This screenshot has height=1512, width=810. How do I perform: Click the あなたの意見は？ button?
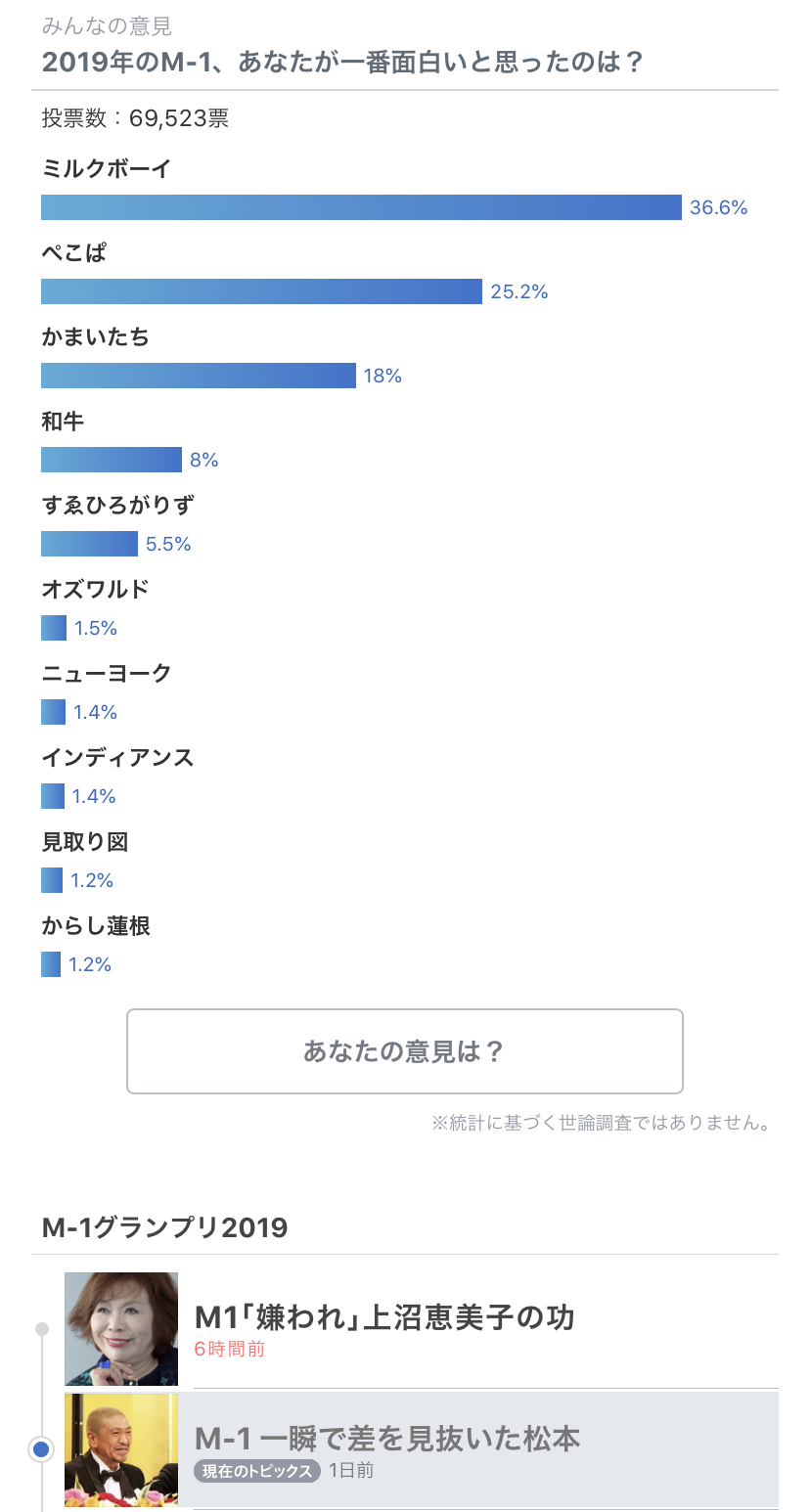point(404,1051)
